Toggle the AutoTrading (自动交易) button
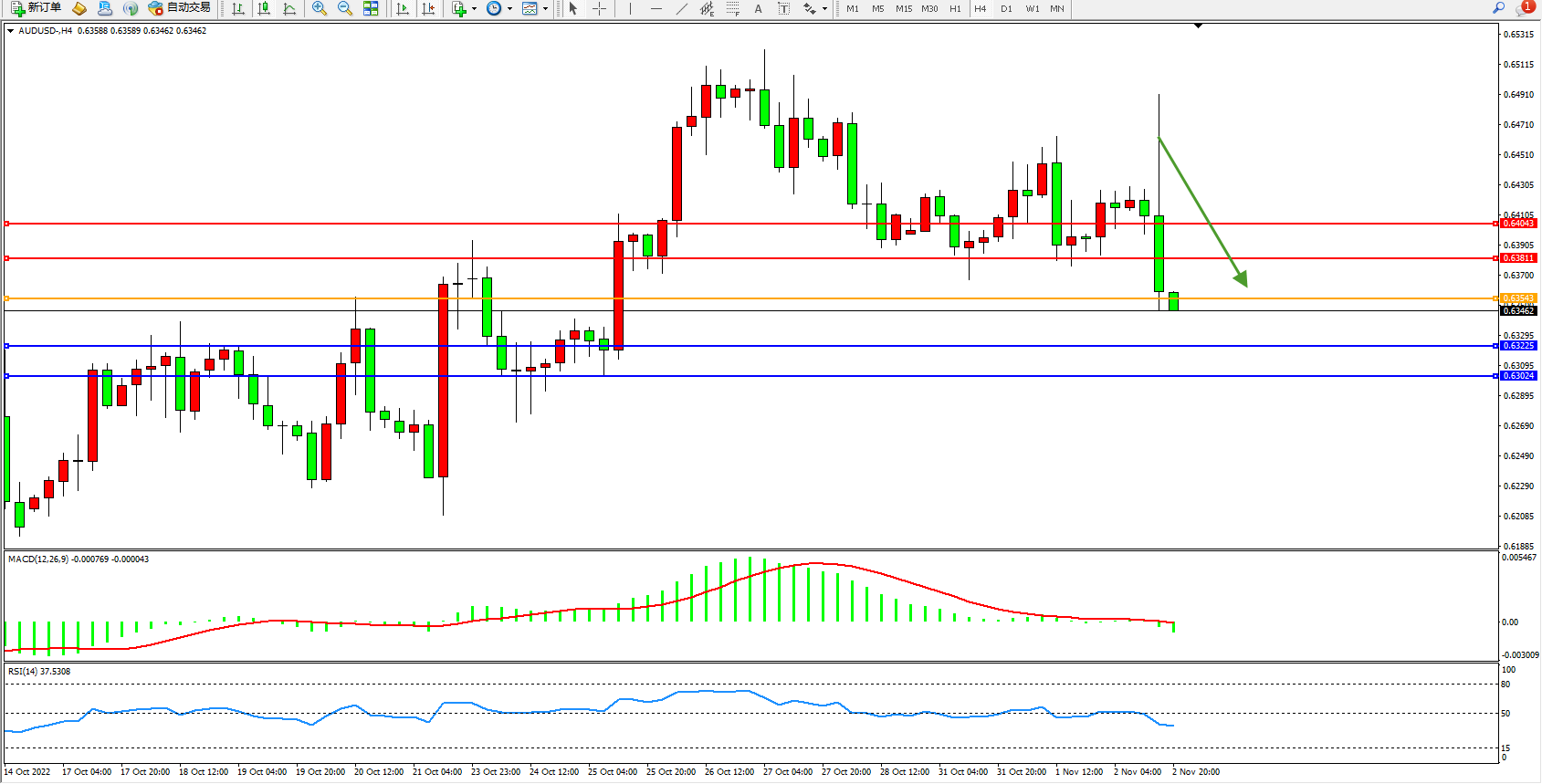1542x784 pixels. point(180,8)
